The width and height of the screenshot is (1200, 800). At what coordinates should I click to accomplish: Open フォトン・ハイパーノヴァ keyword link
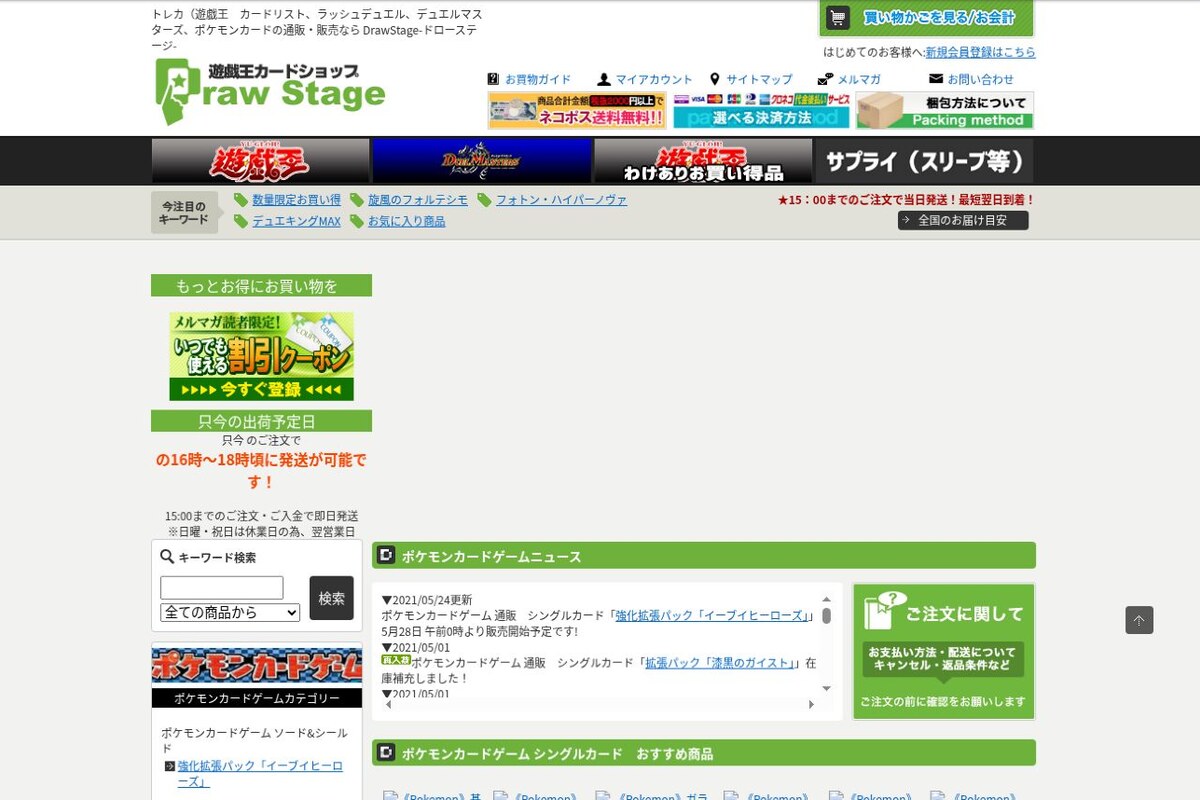pos(562,200)
